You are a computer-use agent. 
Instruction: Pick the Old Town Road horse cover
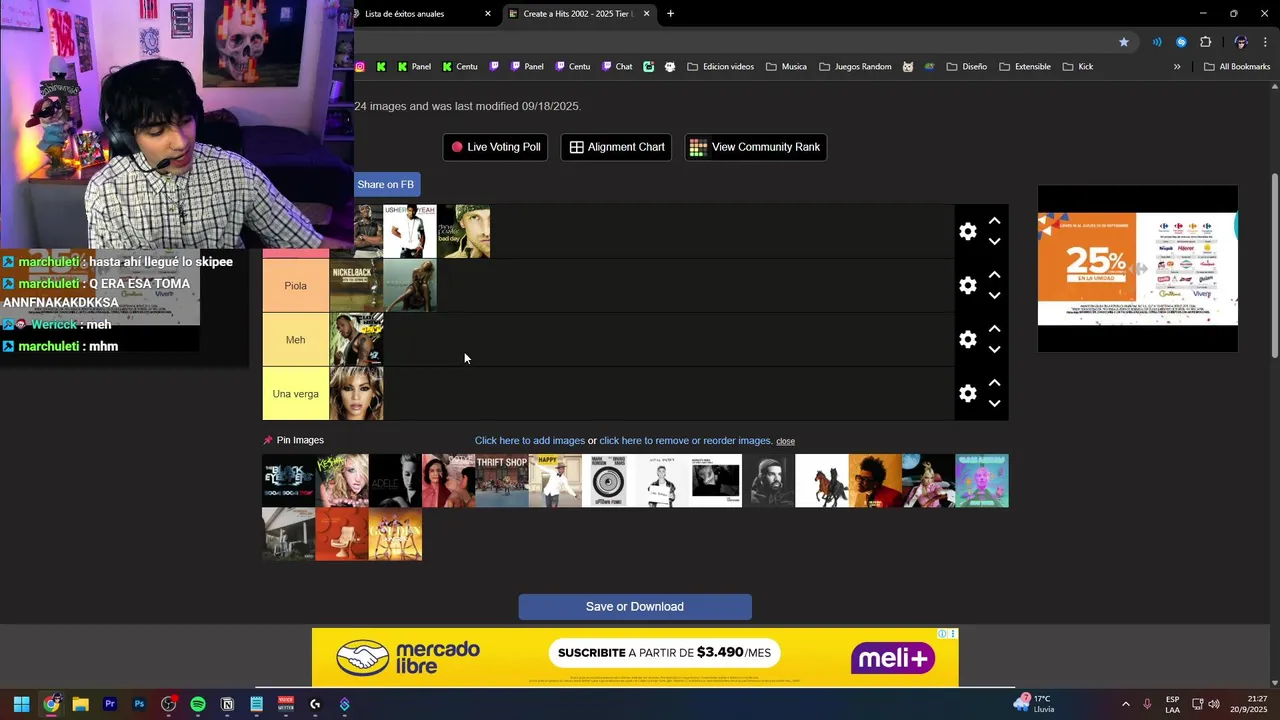(822, 481)
